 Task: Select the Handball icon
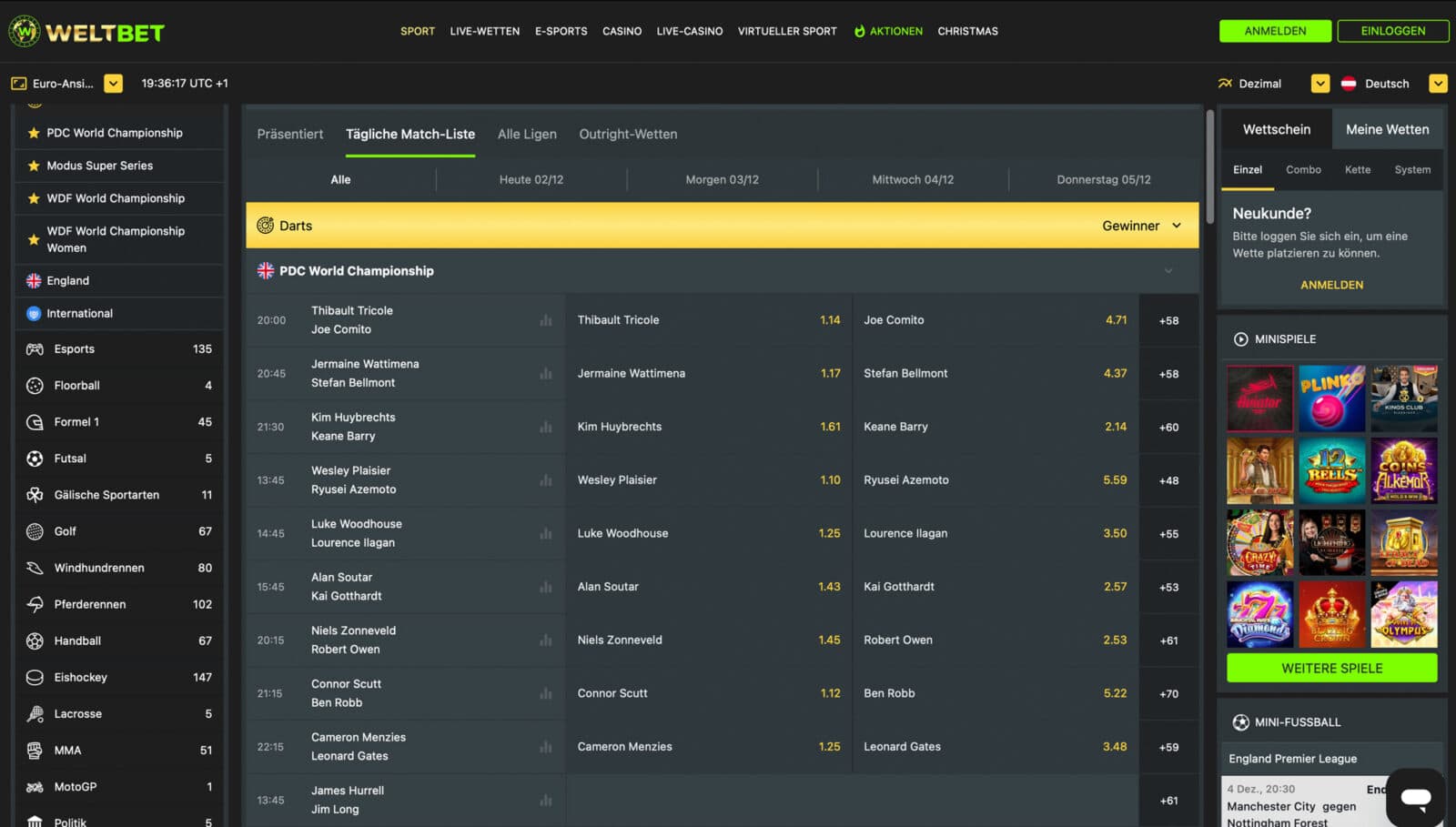[35, 640]
